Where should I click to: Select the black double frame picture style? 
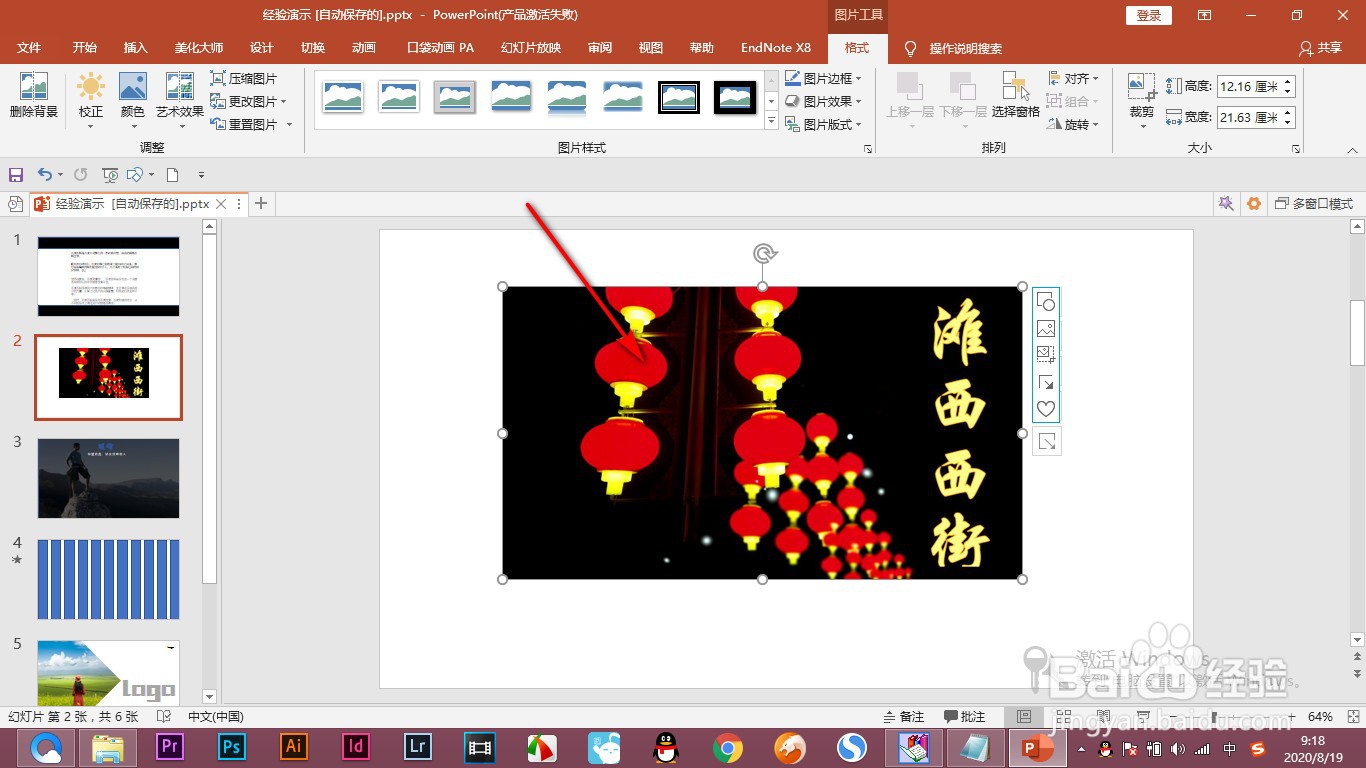click(678, 97)
